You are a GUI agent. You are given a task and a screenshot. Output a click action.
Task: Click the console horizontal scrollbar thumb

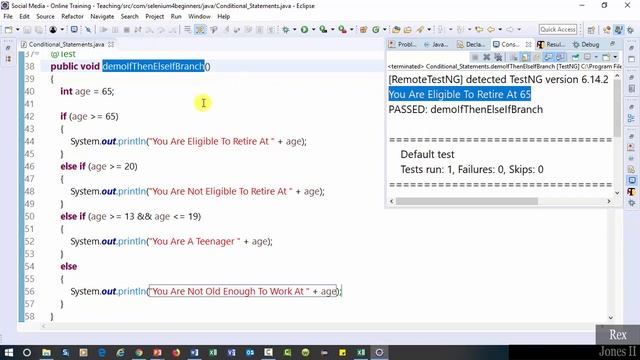467,201
